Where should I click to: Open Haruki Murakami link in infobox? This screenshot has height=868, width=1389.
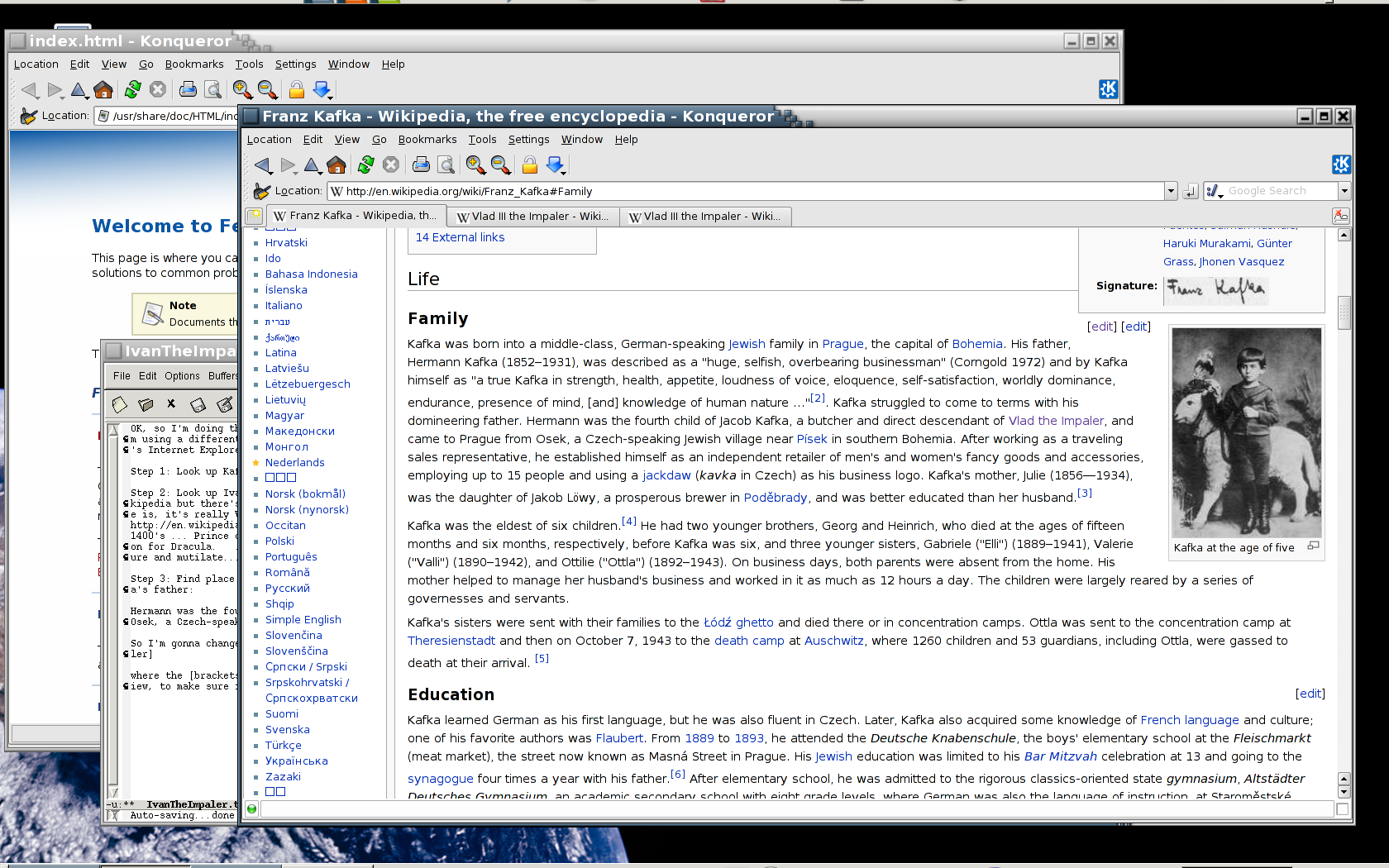(1206, 244)
